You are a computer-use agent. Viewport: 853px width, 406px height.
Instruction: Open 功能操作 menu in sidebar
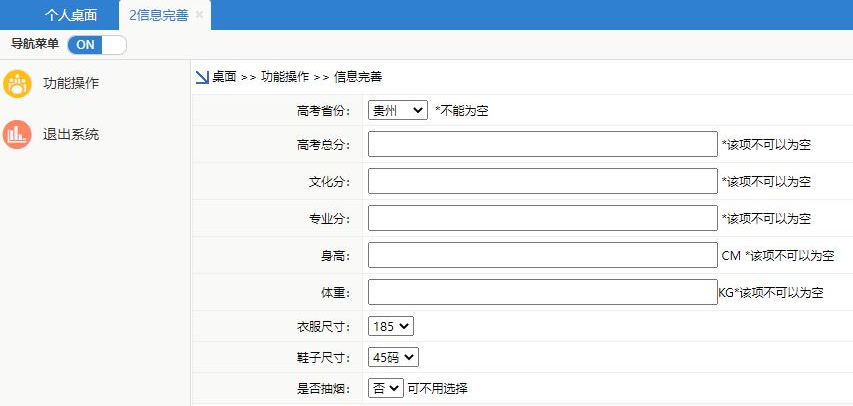(x=71, y=84)
